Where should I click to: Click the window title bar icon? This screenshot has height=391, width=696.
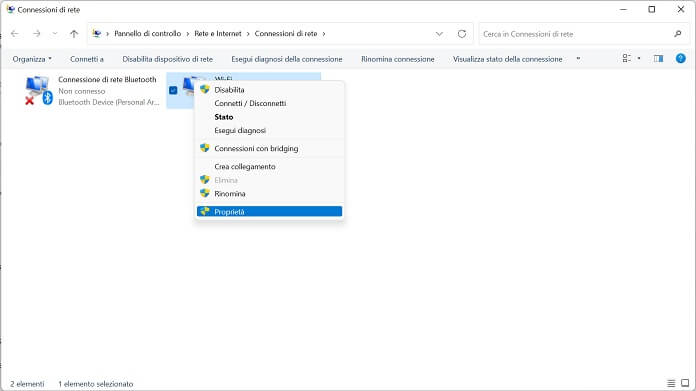11,9
